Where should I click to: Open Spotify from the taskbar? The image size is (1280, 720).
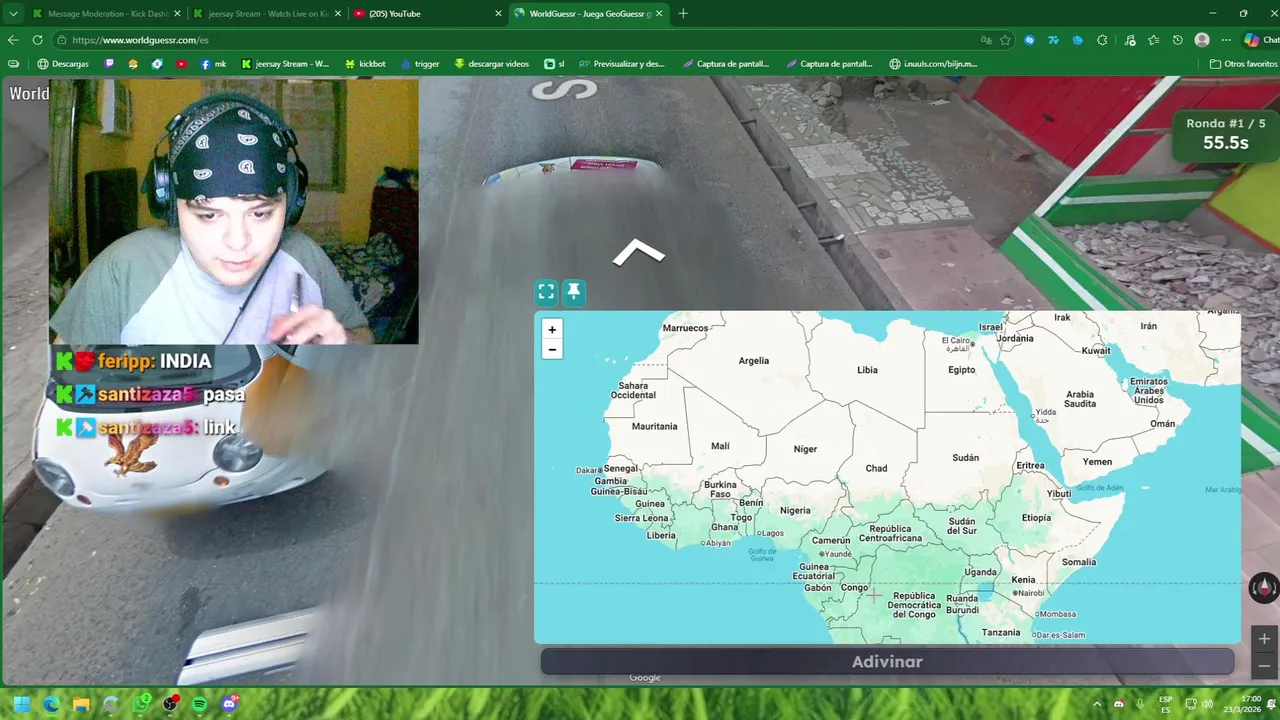tap(199, 704)
